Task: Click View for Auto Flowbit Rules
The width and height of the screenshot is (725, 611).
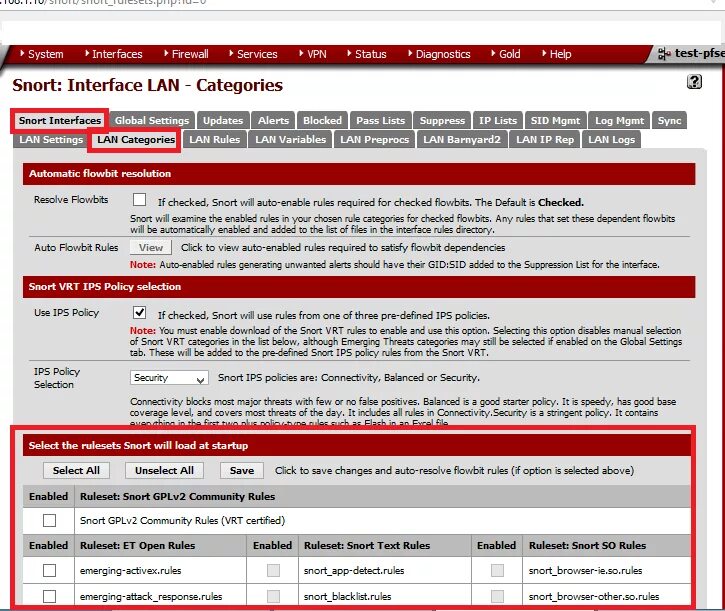Action: pyautogui.click(x=151, y=247)
